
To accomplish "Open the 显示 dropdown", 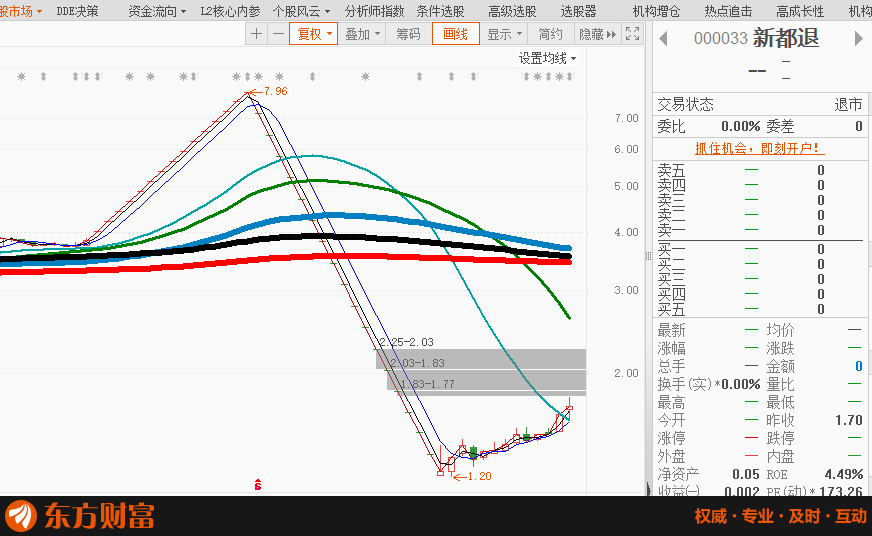I will click(x=504, y=34).
